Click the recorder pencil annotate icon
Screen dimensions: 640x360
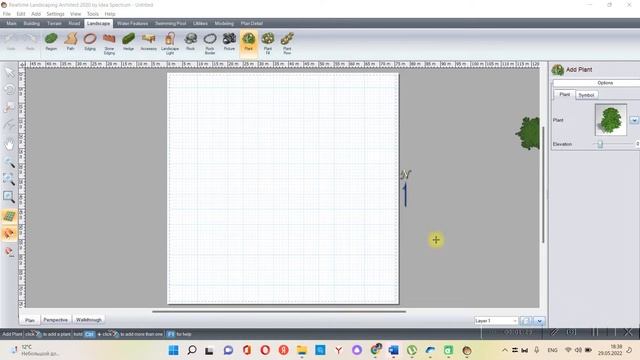point(554,332)
